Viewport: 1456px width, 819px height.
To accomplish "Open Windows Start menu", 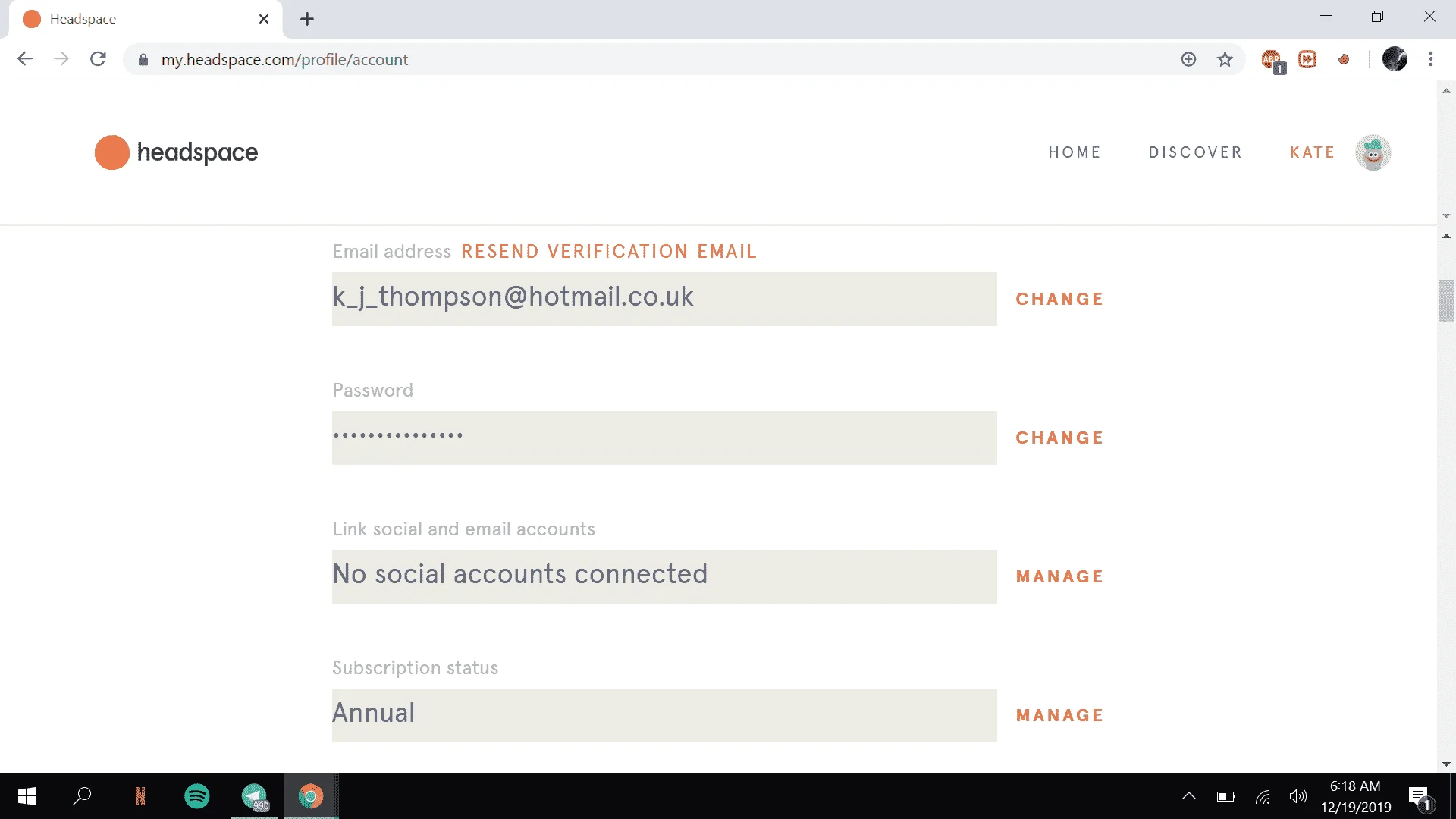I will [27, 796].
